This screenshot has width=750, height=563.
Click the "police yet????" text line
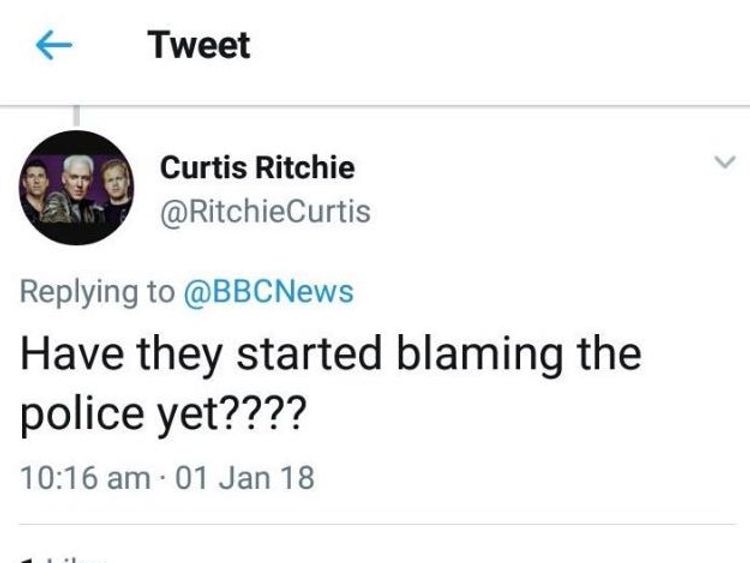[x=163, y=413]
